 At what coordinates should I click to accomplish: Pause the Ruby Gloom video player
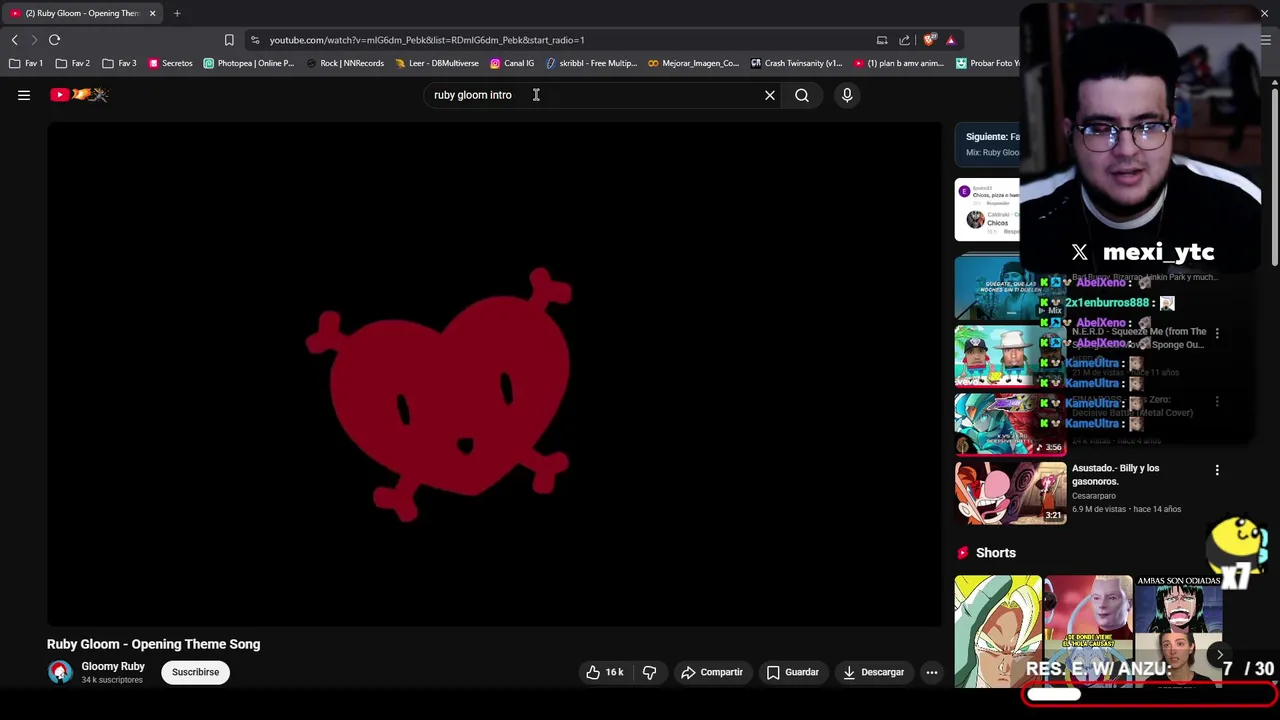[494, 374]
